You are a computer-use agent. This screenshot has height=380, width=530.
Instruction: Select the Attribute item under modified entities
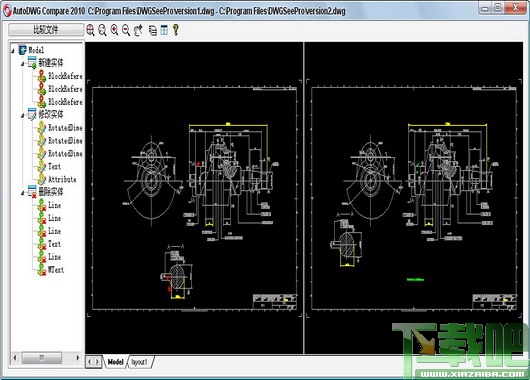coord(62,179)
